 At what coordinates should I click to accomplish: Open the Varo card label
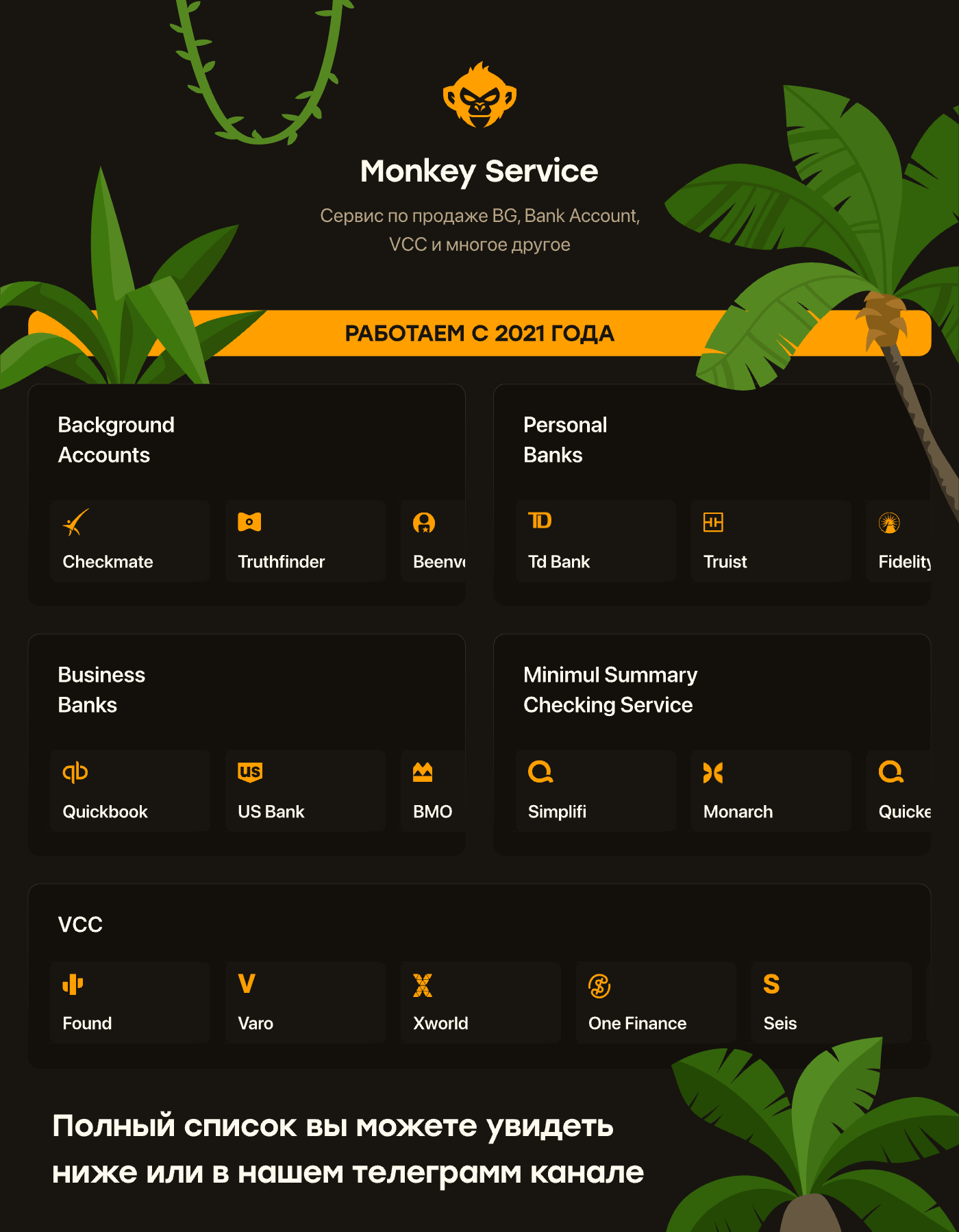[x=256, y=1023]
